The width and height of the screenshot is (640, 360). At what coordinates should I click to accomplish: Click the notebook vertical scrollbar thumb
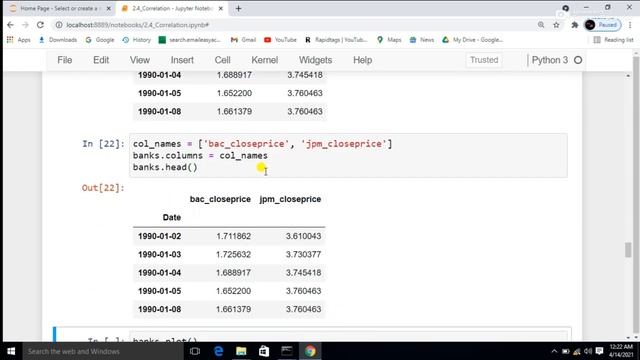[x=628, y=250]
